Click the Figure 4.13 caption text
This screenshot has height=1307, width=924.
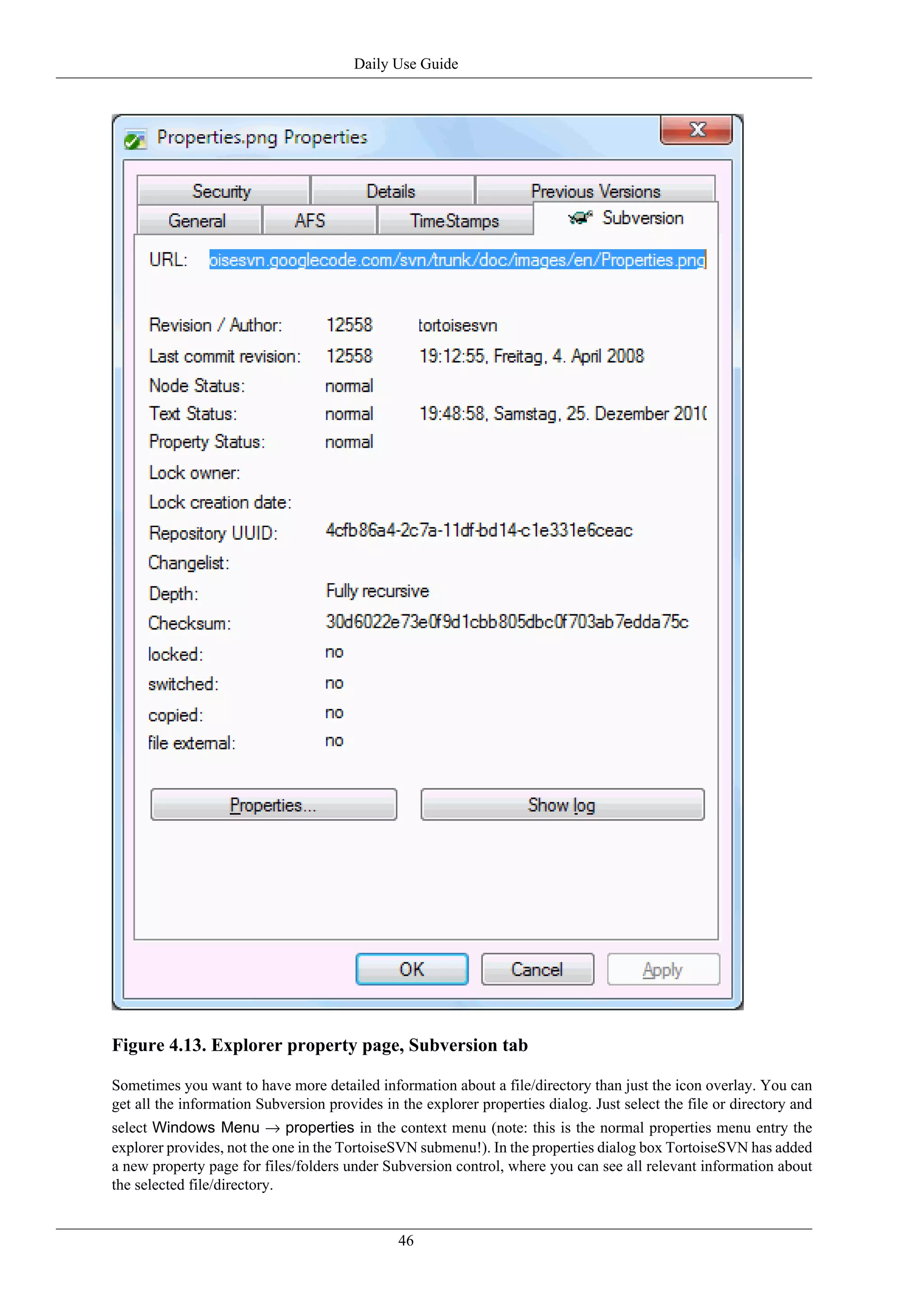point(320,1045)
